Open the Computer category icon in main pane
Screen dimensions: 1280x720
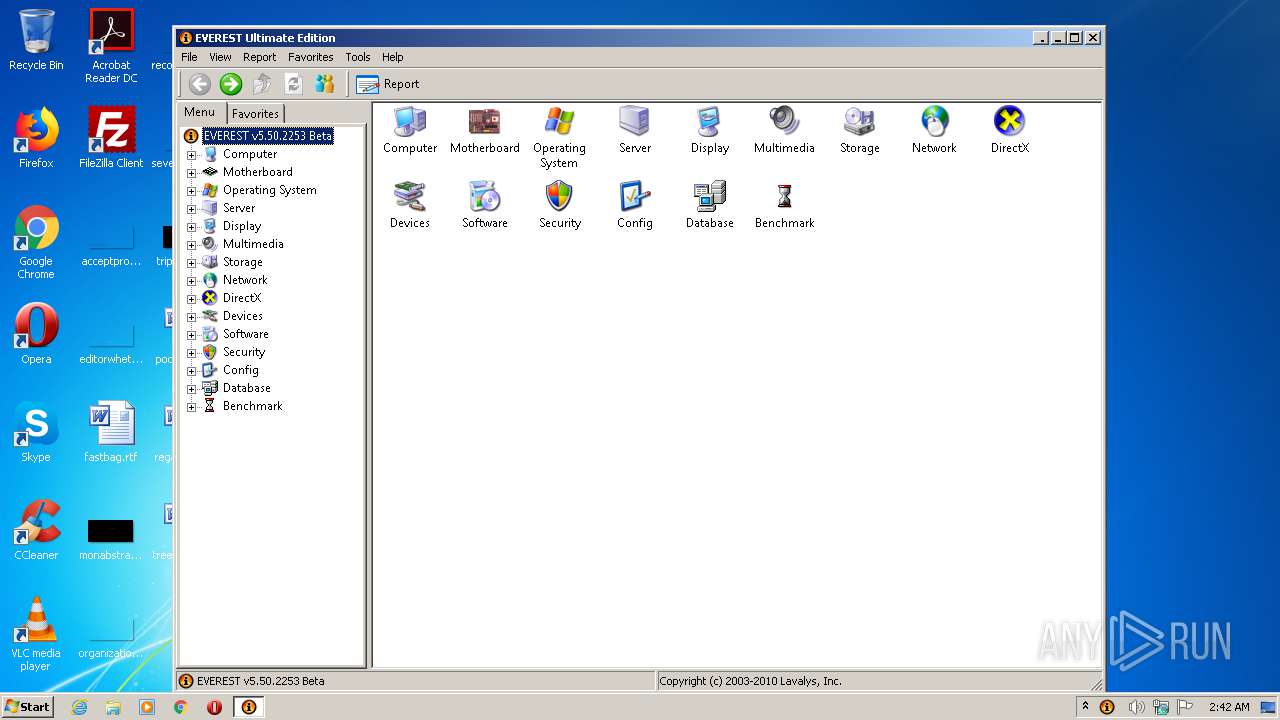[410, 122]
